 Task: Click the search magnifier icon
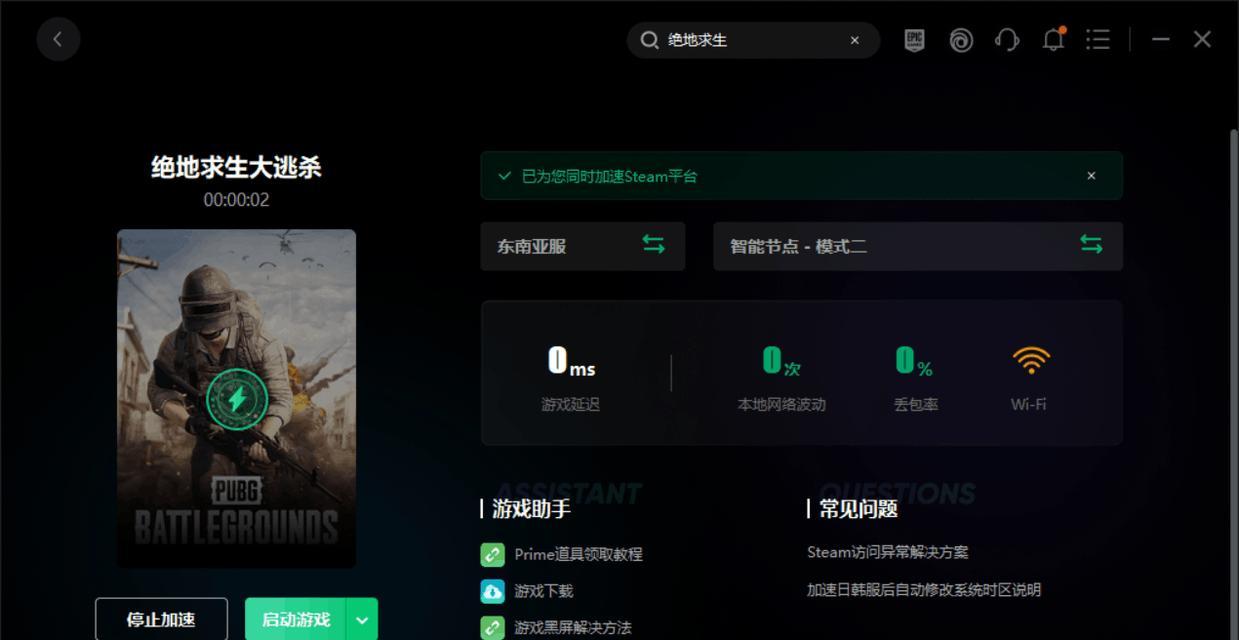coord(650,40)
